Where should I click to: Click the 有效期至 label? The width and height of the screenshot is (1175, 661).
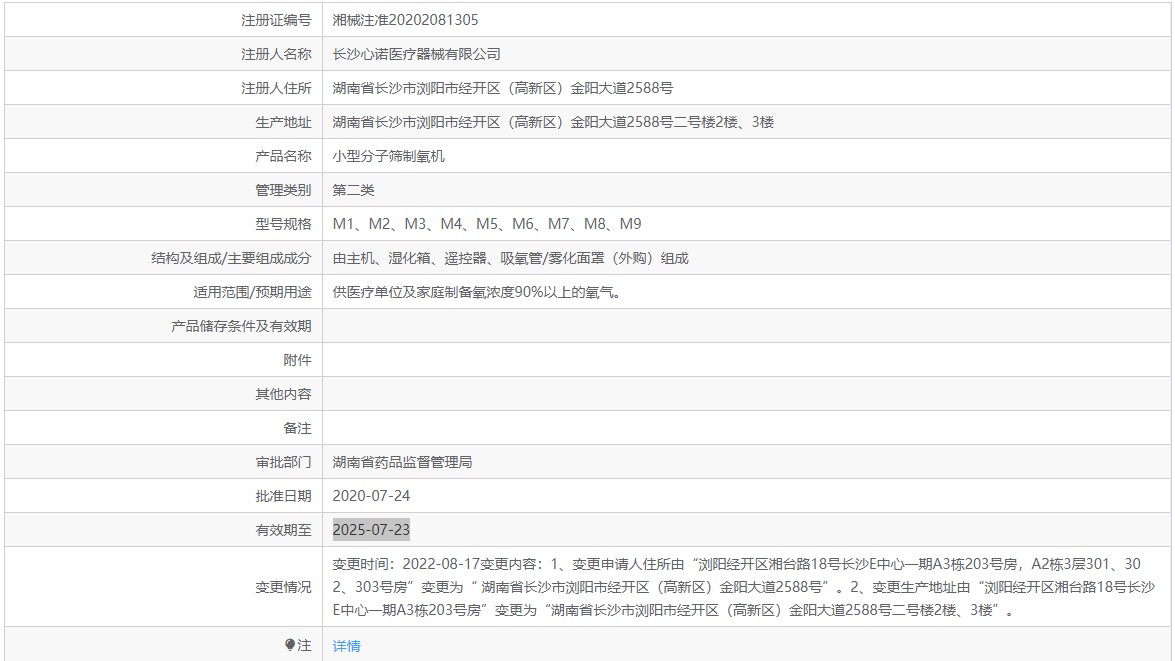point(283,530)
